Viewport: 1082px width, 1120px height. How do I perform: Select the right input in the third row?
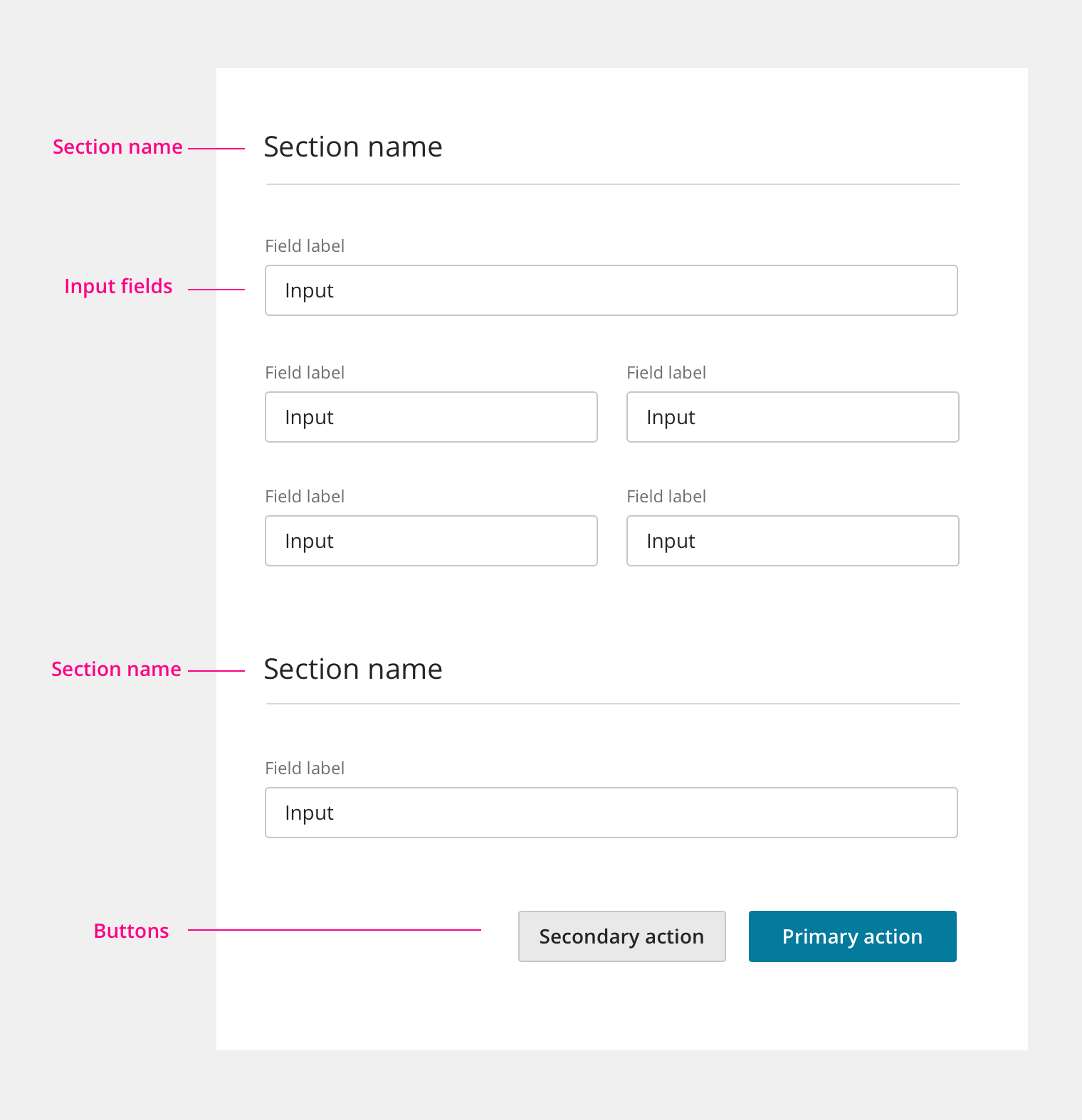[x=792, y=541]
